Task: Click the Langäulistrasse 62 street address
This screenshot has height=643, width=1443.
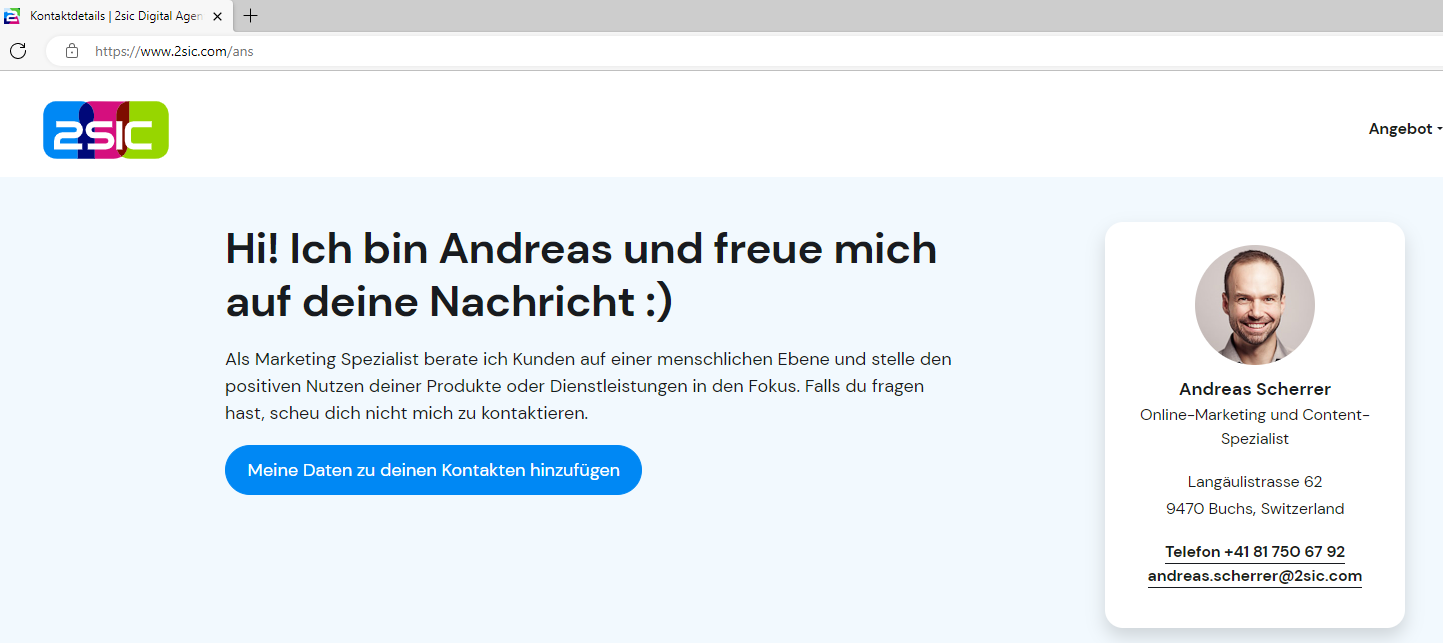Action: point(1254,482)
